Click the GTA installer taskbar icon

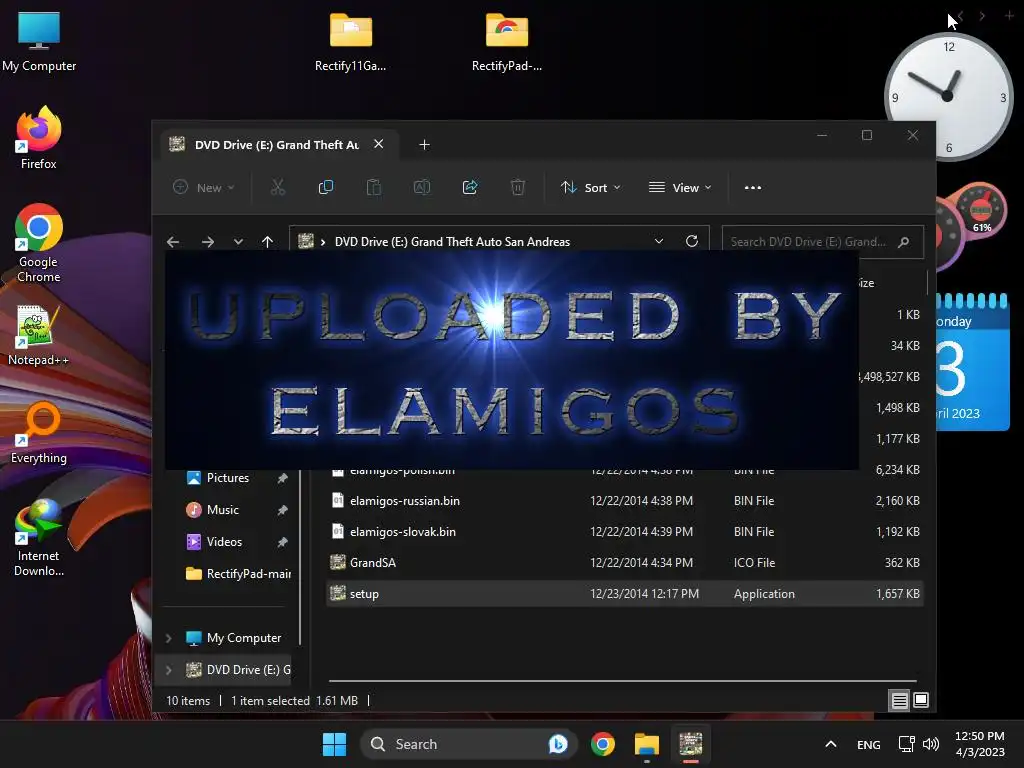(690, 744)
